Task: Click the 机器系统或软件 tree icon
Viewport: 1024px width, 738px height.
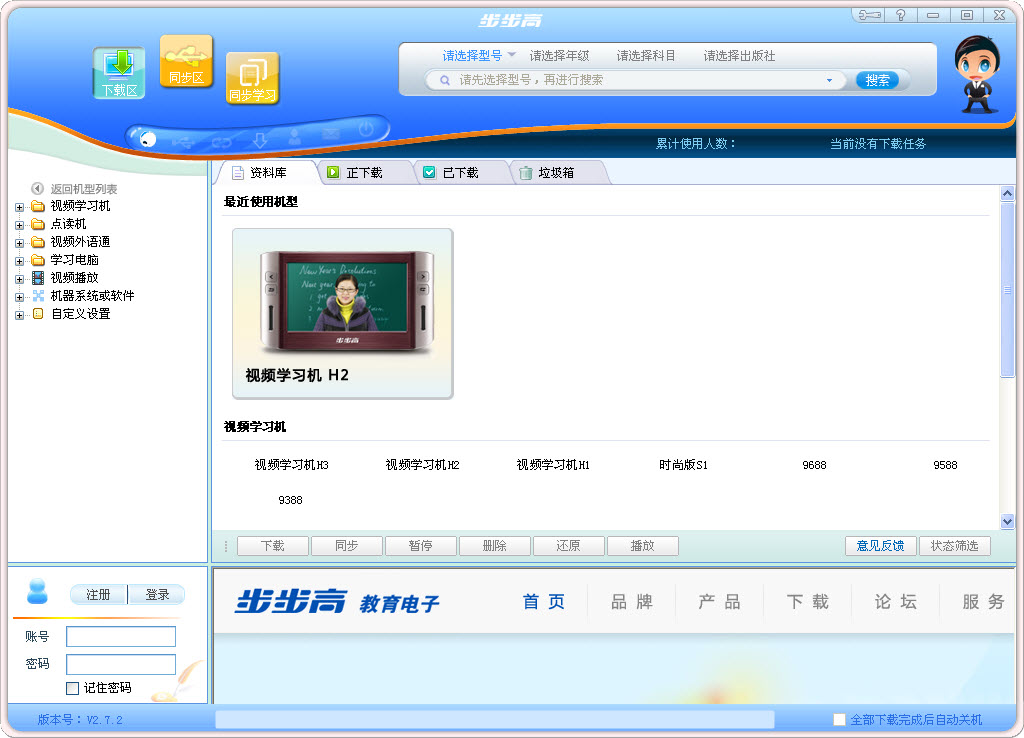Action: (38, 296)
